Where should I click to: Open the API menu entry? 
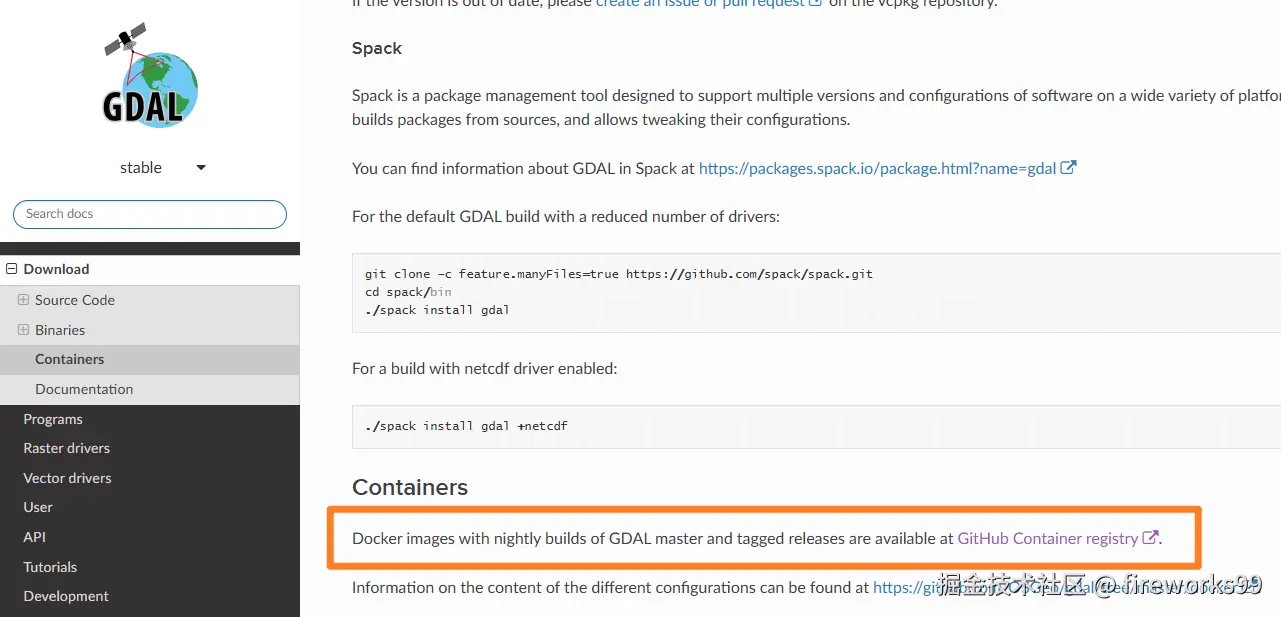[x=35, y=537]
